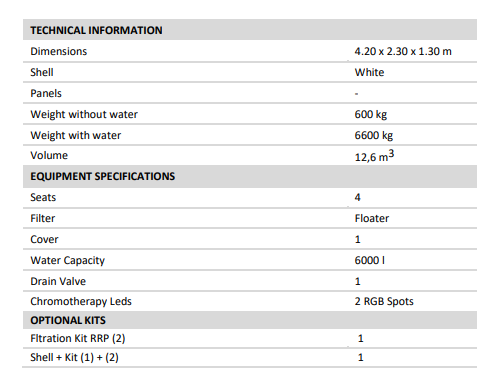Select the Weight without water label
Screen dimensions: 477x376
84,114
